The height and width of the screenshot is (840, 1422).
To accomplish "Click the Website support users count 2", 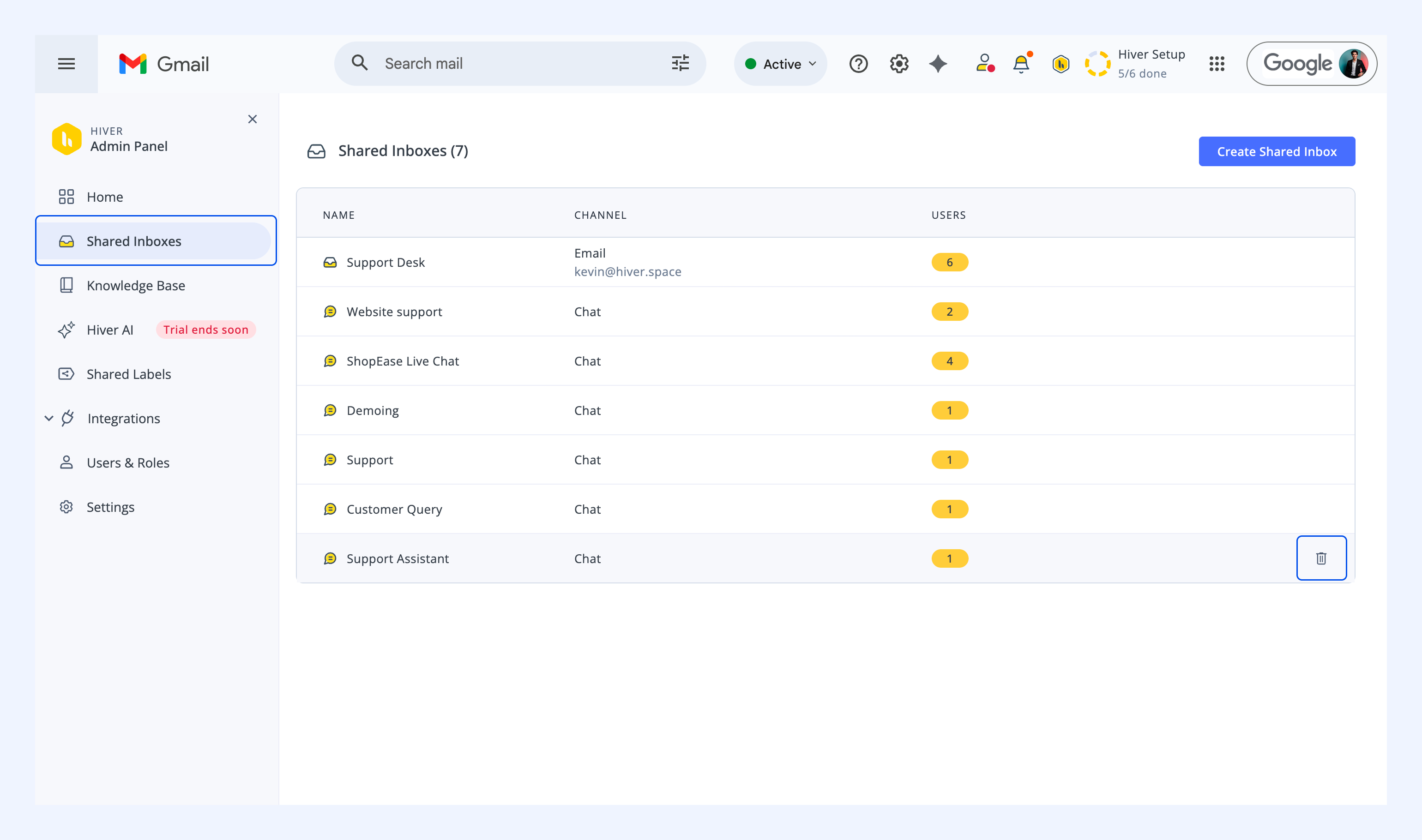I will 950,312.
